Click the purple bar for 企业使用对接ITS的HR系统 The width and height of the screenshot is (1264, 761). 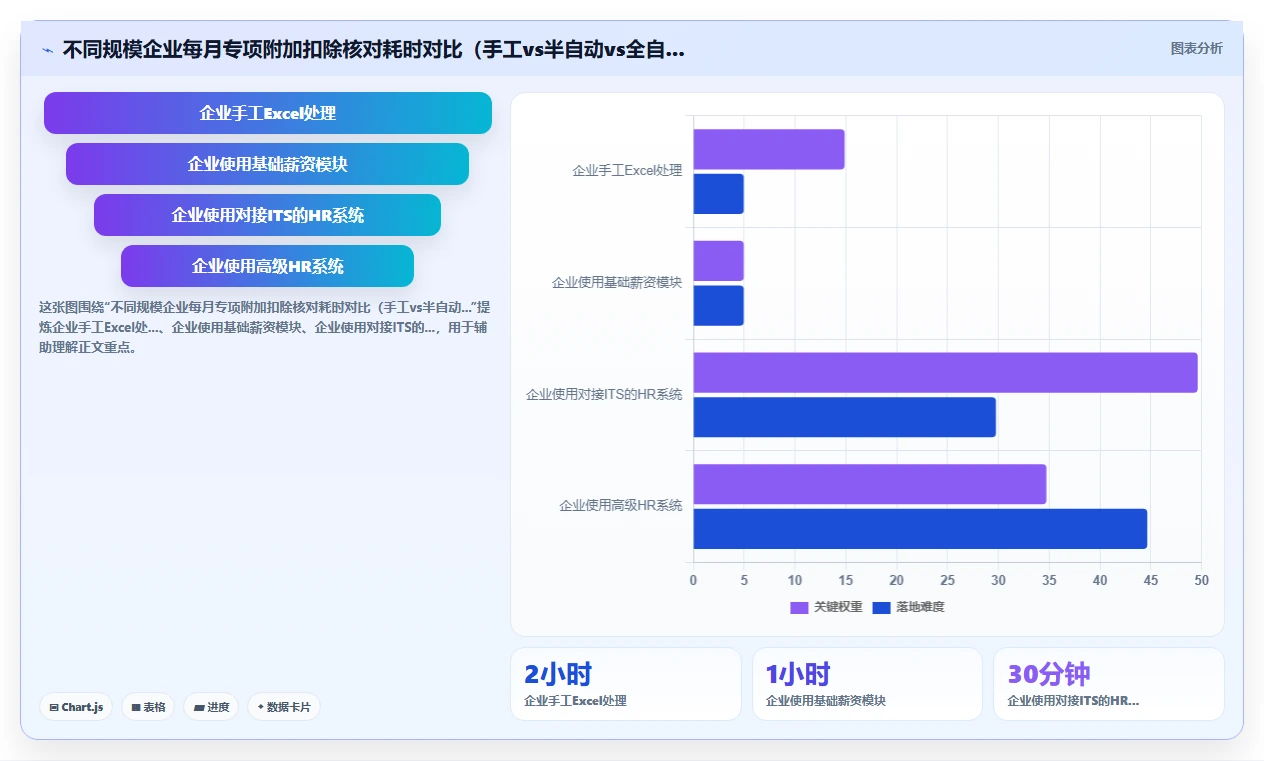tap(945, 372)
